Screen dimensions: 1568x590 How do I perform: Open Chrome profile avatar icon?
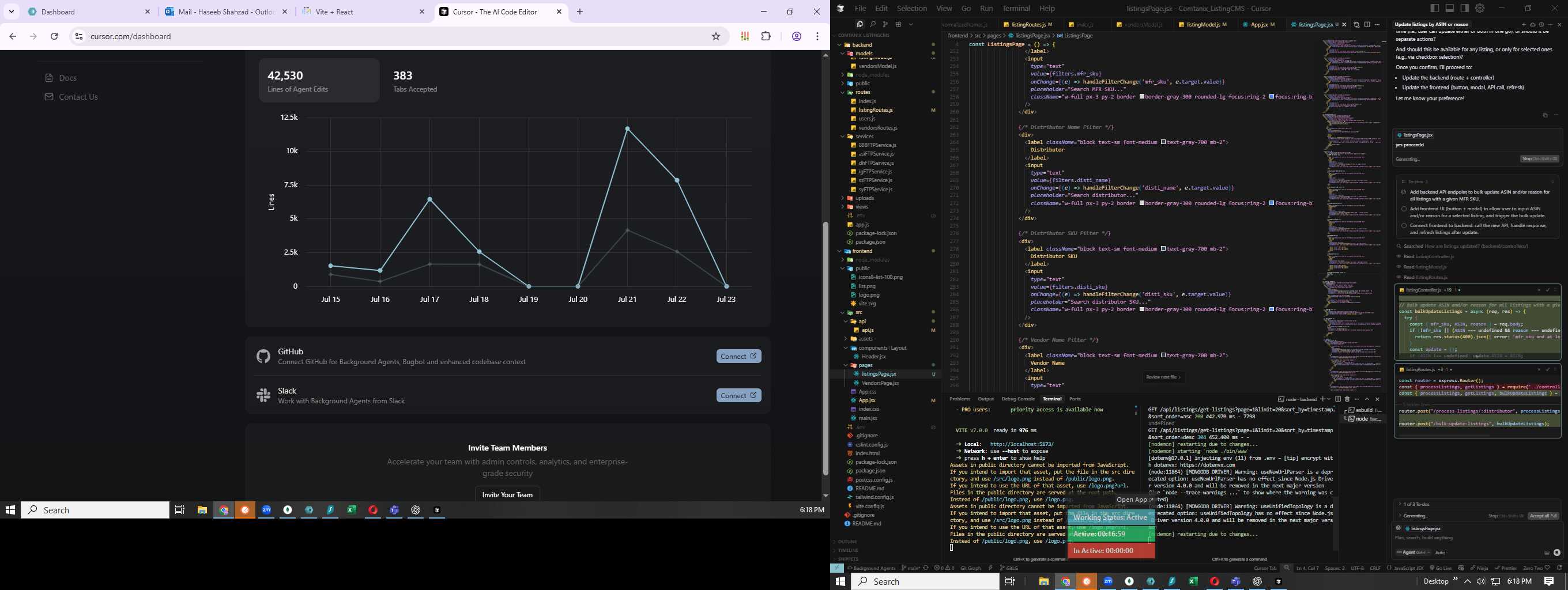[x=796, y=36]
